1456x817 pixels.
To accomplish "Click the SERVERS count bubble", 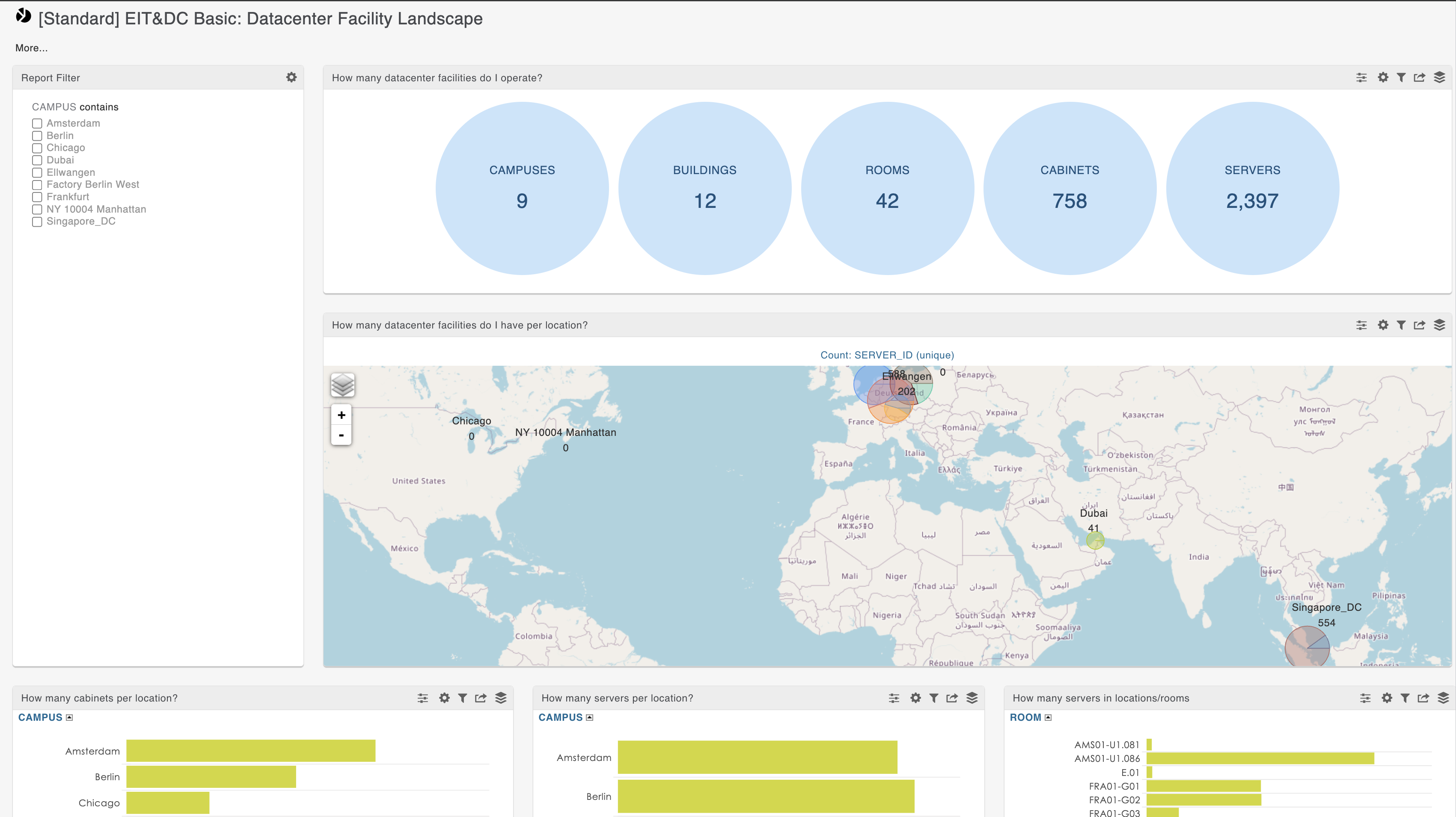I will click(x=1252, y=188).
